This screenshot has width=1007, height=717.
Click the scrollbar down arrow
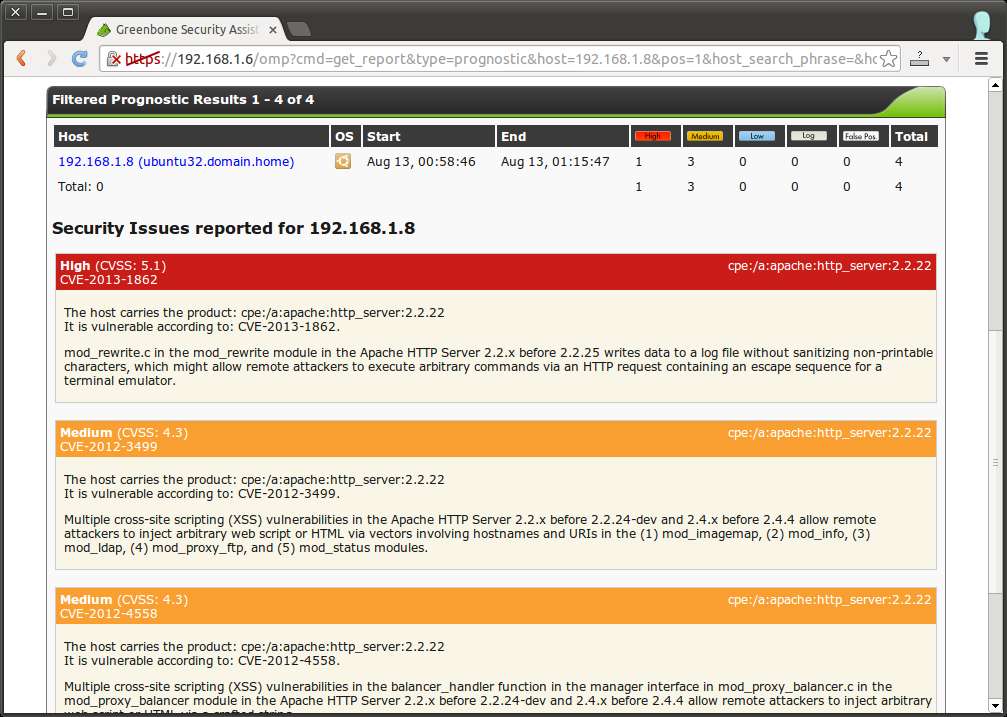click(x=995, y=705)
